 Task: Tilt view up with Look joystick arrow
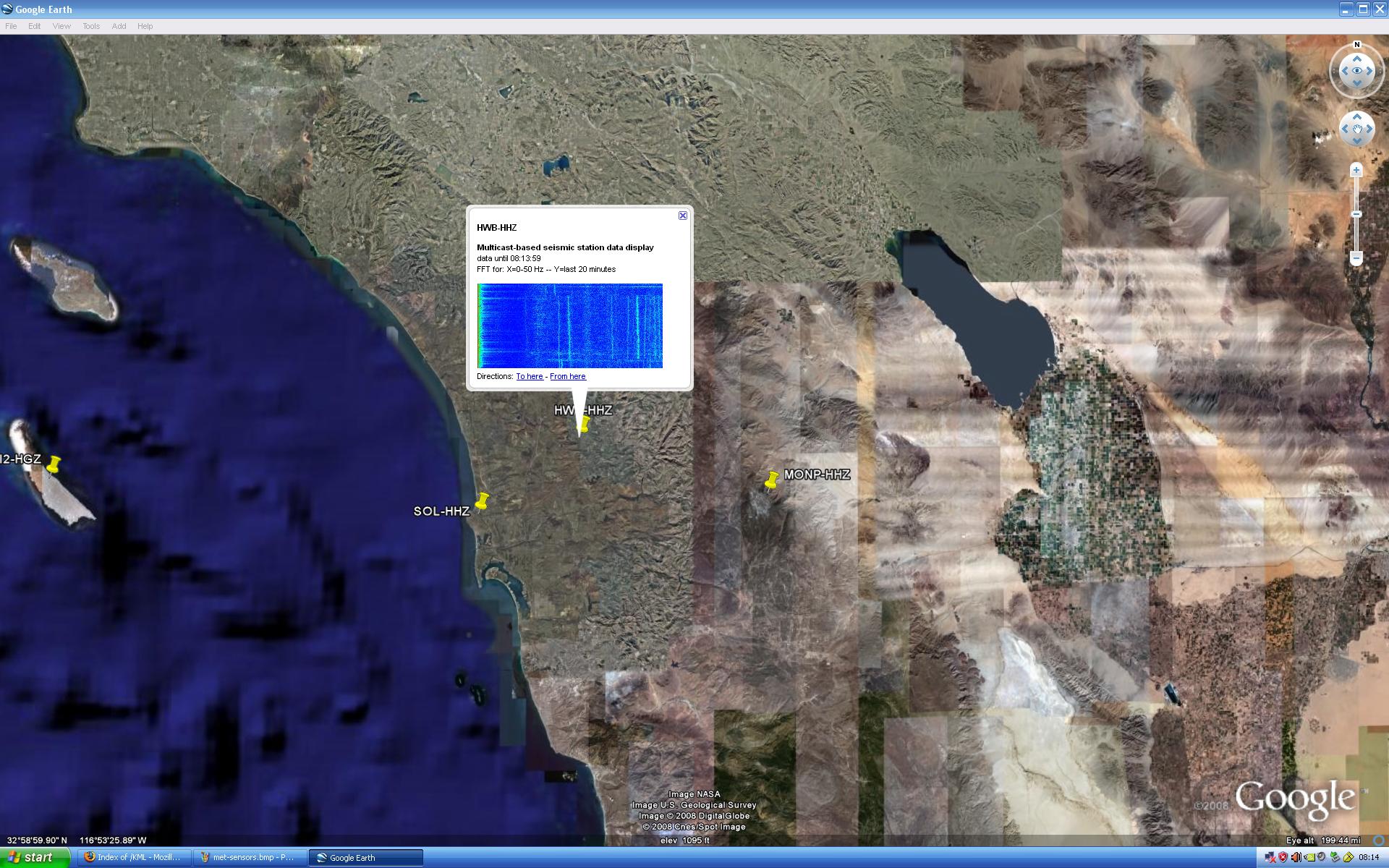click(1357, 59)
